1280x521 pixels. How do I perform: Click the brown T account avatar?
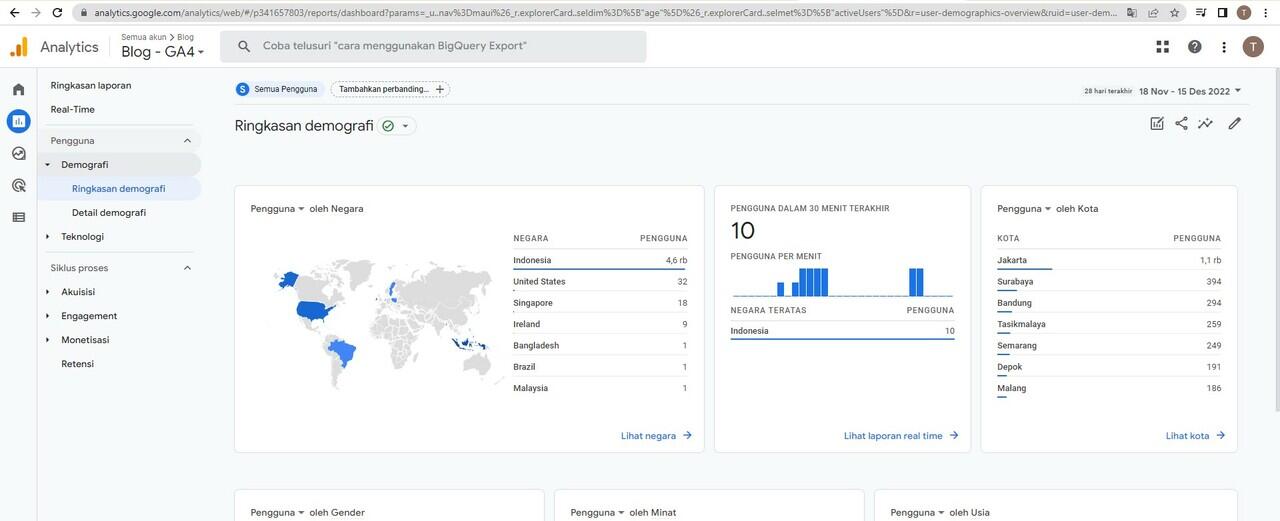coord(1253,47)
